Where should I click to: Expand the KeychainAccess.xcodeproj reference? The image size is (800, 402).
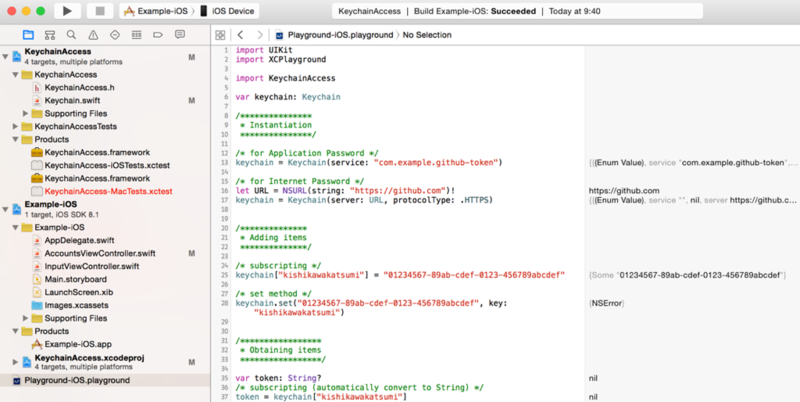tap(15, 362)
